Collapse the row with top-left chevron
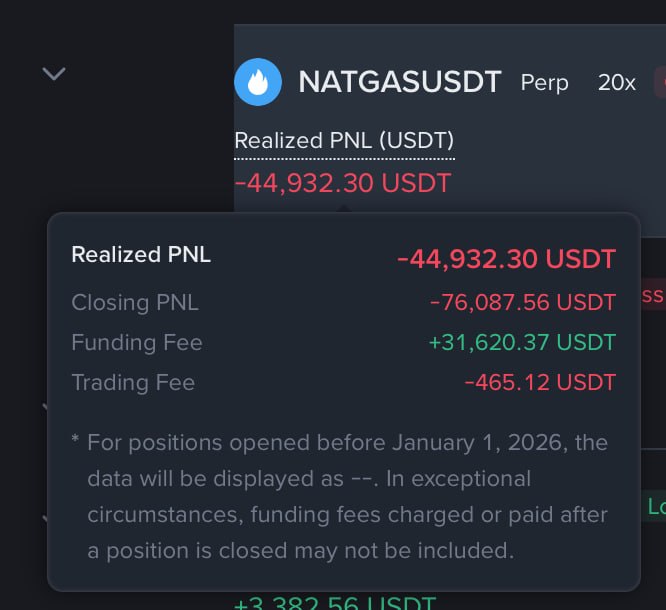Screen dimensions: 666x610 [x=54, y=74]
